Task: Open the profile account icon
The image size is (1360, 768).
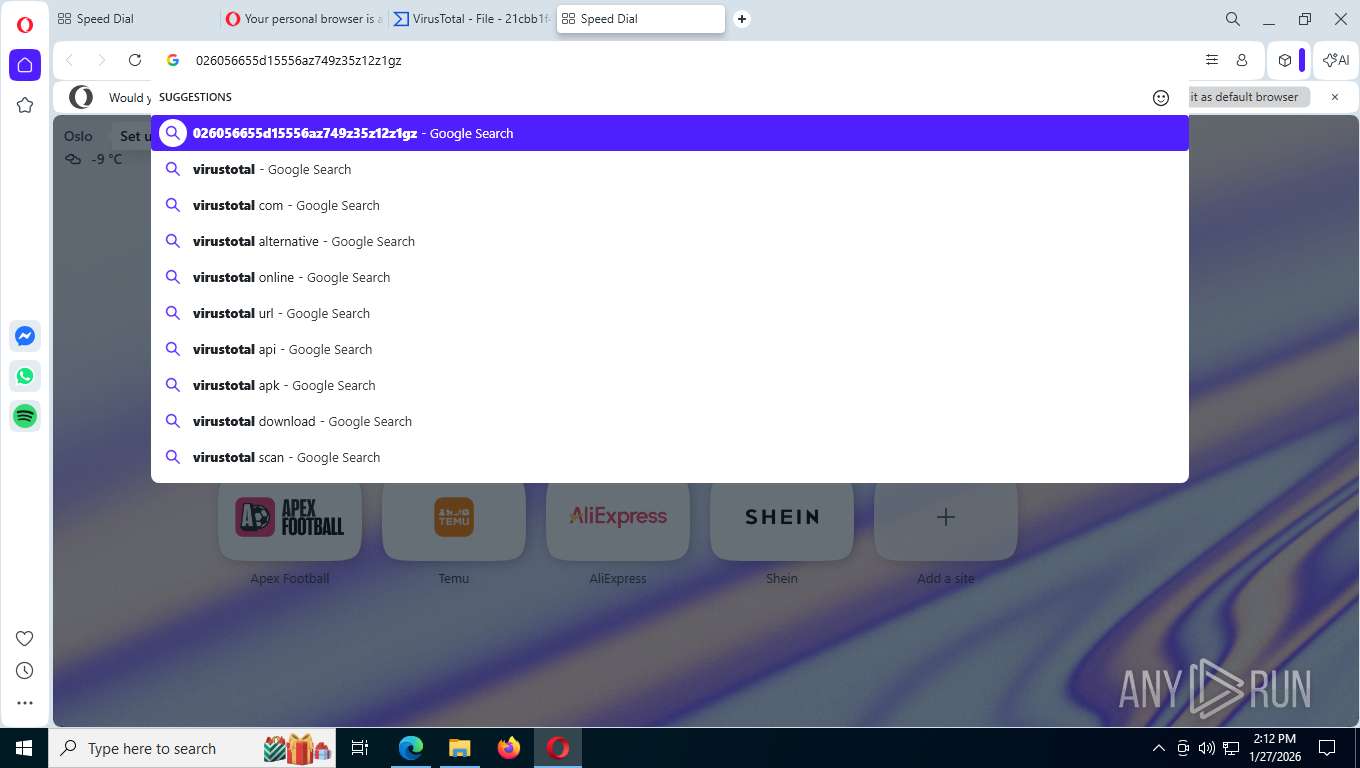Action: pyautogui.click(x=1242, y=60)
